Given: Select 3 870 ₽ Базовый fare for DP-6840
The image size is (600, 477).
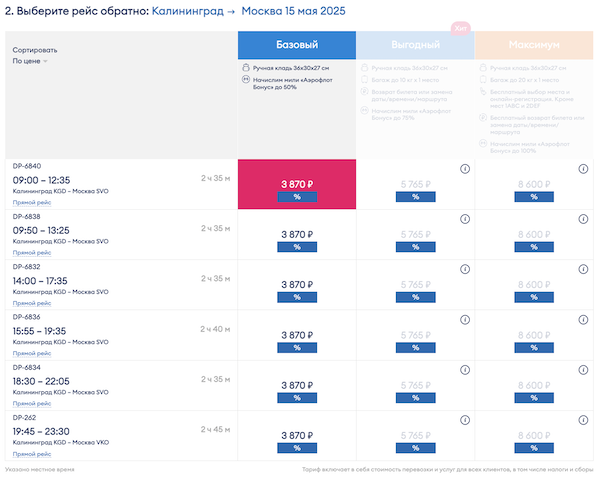Looking at the screenshot, I should point(297,184).
